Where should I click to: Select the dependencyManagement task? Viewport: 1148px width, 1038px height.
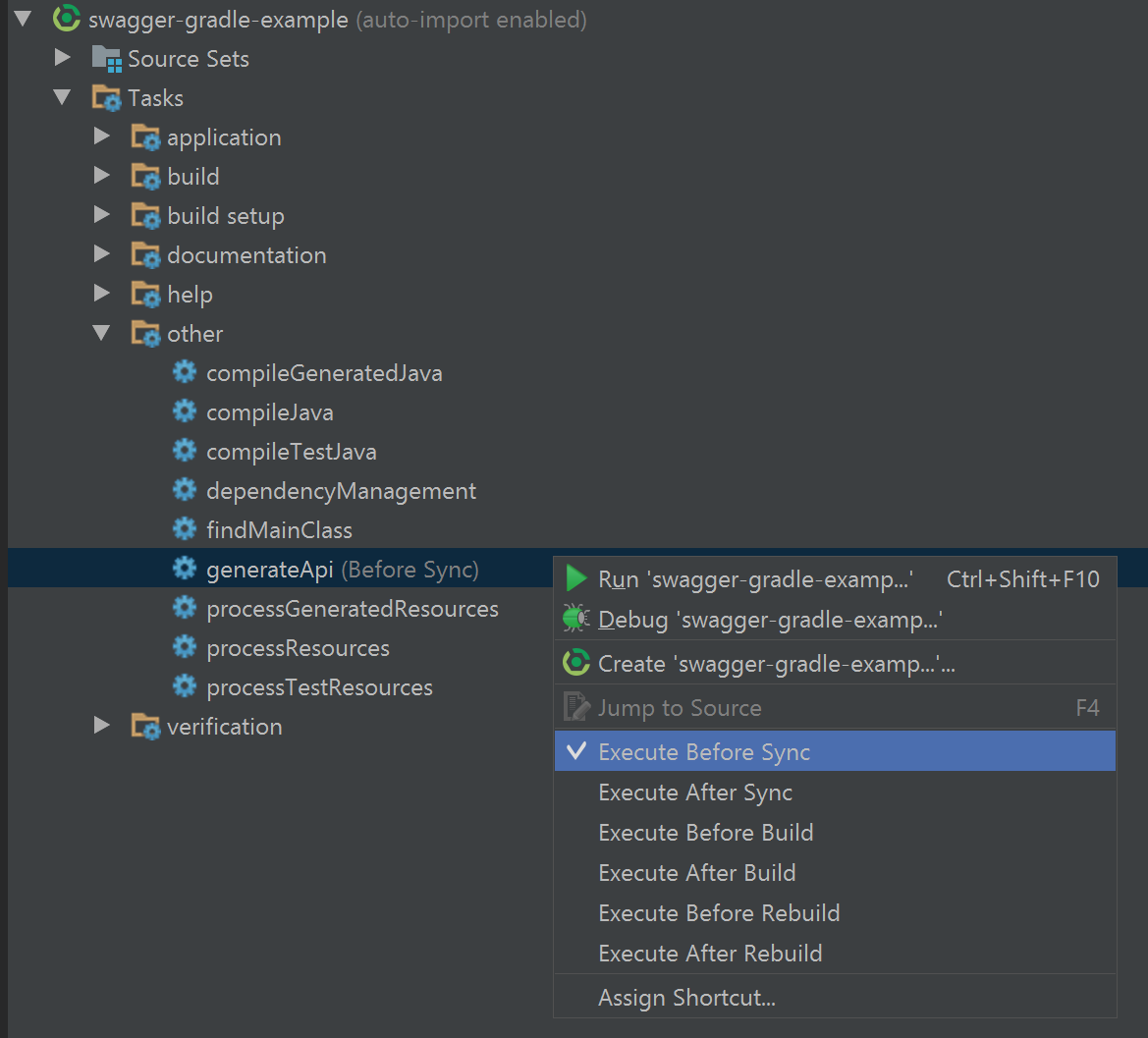click(341, 491)
